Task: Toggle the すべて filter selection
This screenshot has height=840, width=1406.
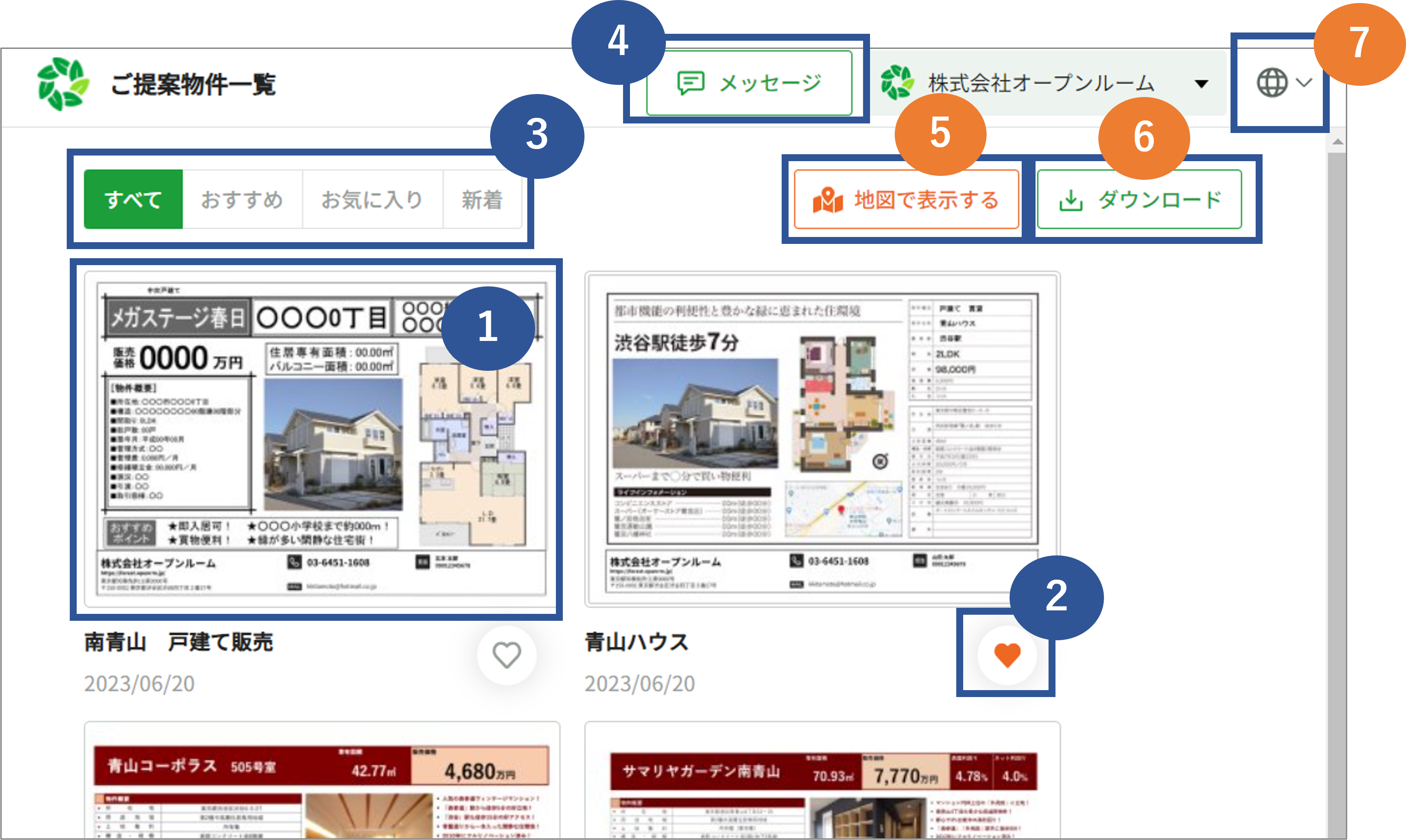Action: tap(133, 199)
